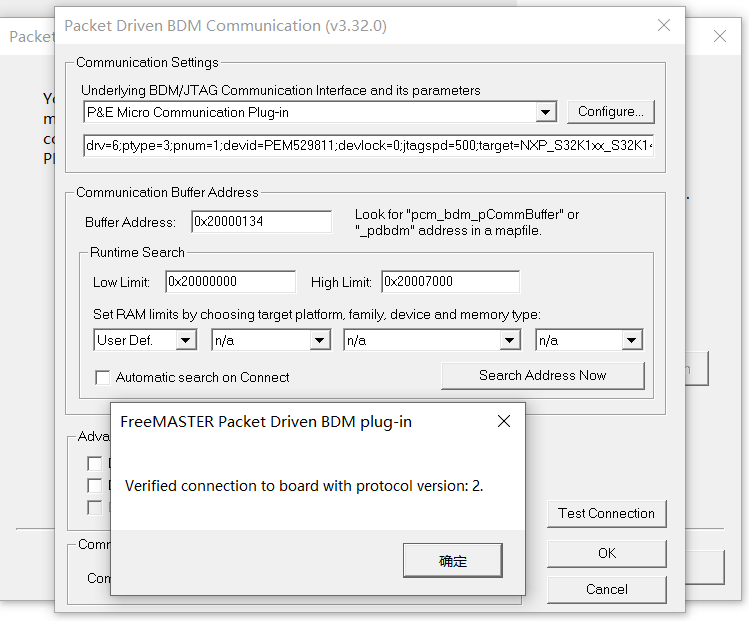Click the Configure... button
Viewport: 749px width, 621px height.
610,112
